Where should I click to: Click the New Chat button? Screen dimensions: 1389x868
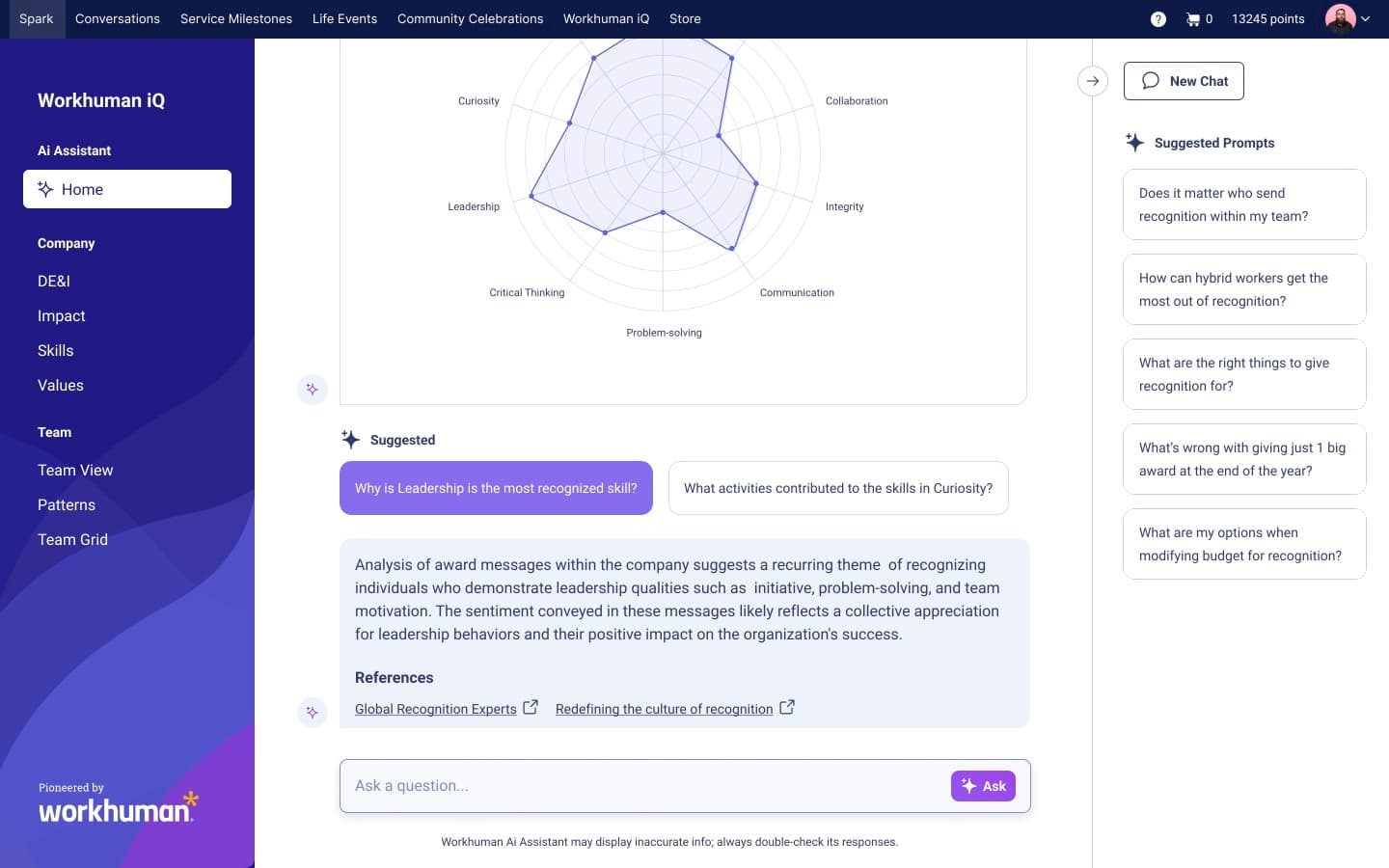(x=1184, y=81)
